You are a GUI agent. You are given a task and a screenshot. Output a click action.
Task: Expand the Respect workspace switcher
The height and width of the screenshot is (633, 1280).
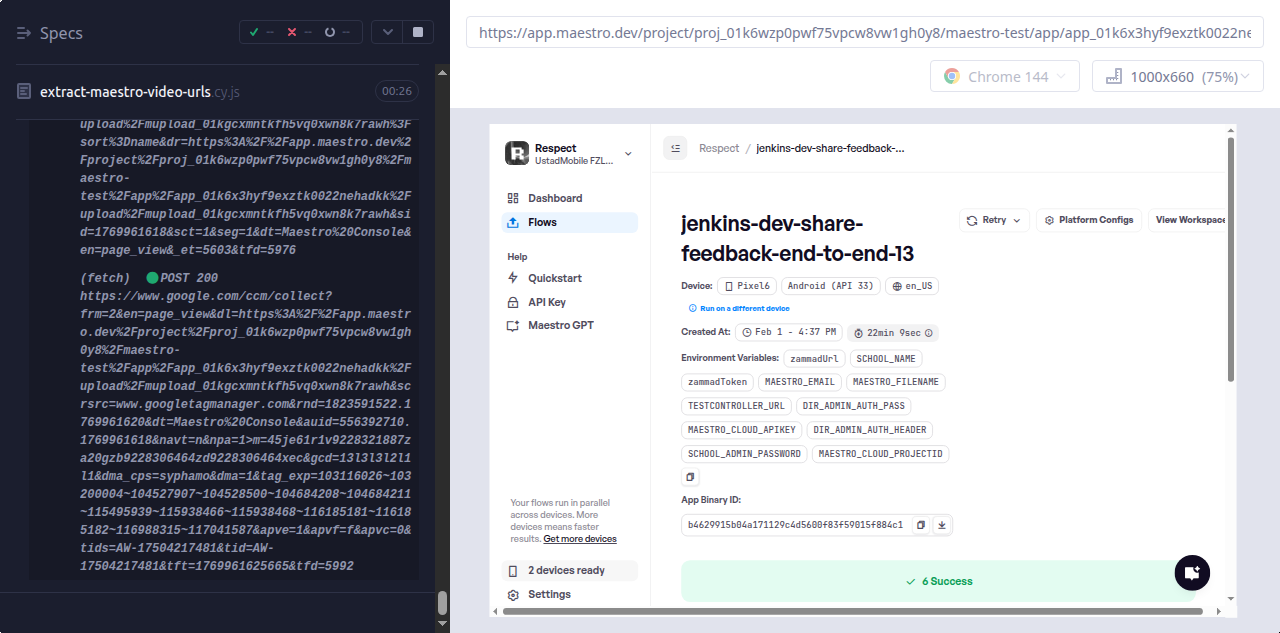coord(628,153)
